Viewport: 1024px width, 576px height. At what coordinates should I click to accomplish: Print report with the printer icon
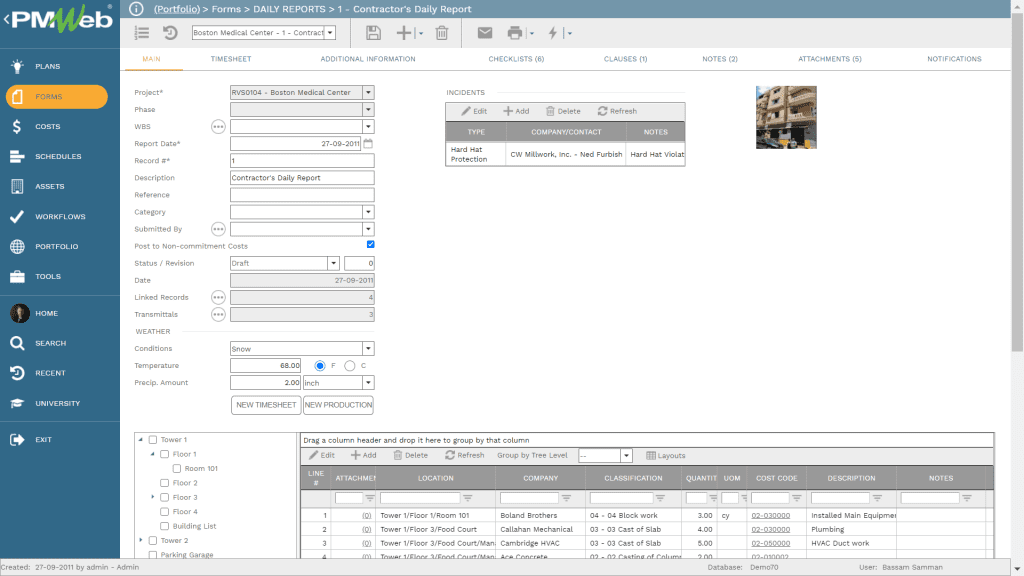tap(515, 33)
